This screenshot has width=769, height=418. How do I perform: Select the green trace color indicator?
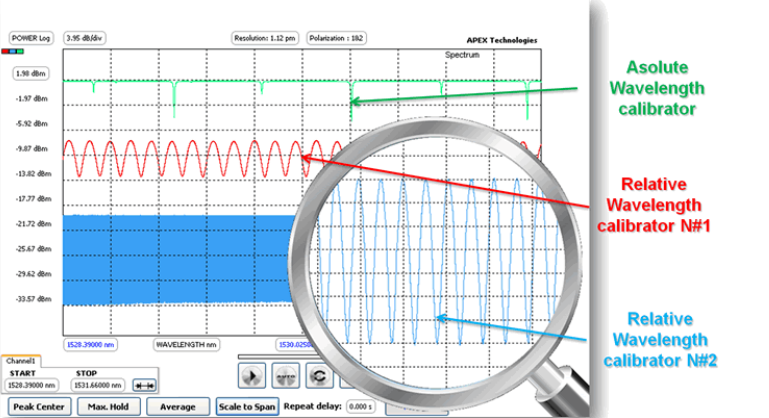[20, 51]
